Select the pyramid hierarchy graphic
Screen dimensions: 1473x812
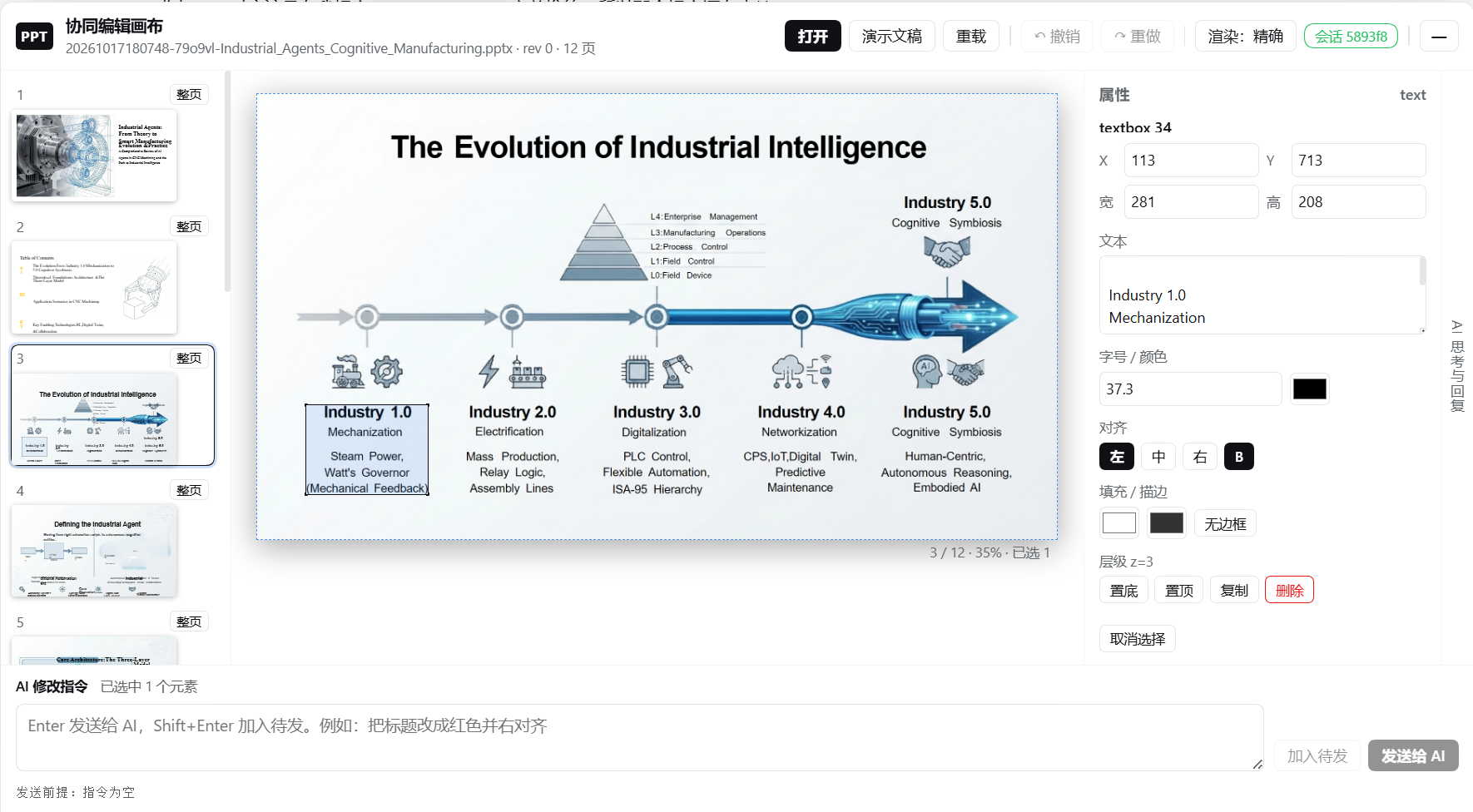tap(604, 242)
